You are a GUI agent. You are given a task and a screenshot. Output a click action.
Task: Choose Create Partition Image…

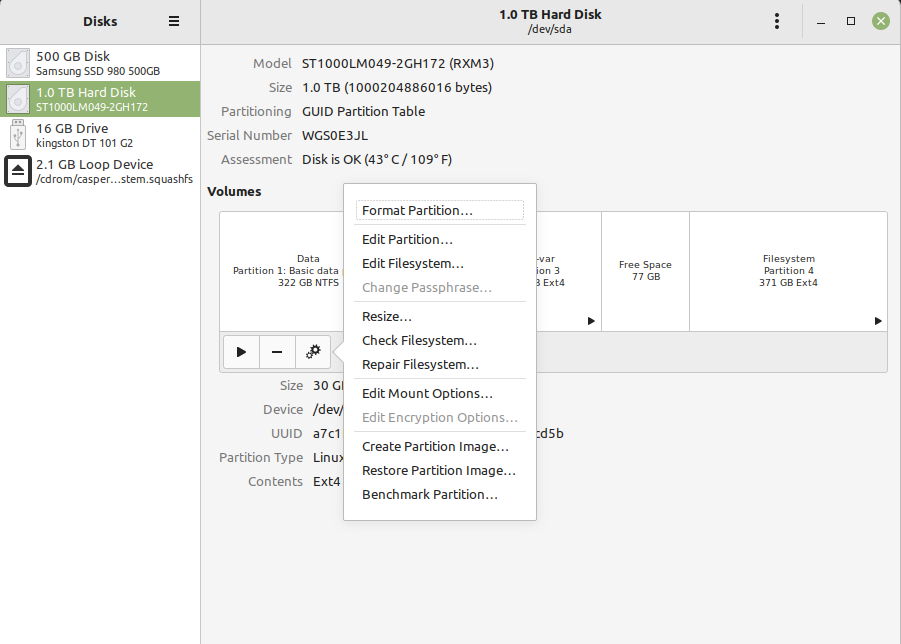(x=435, y=447)
